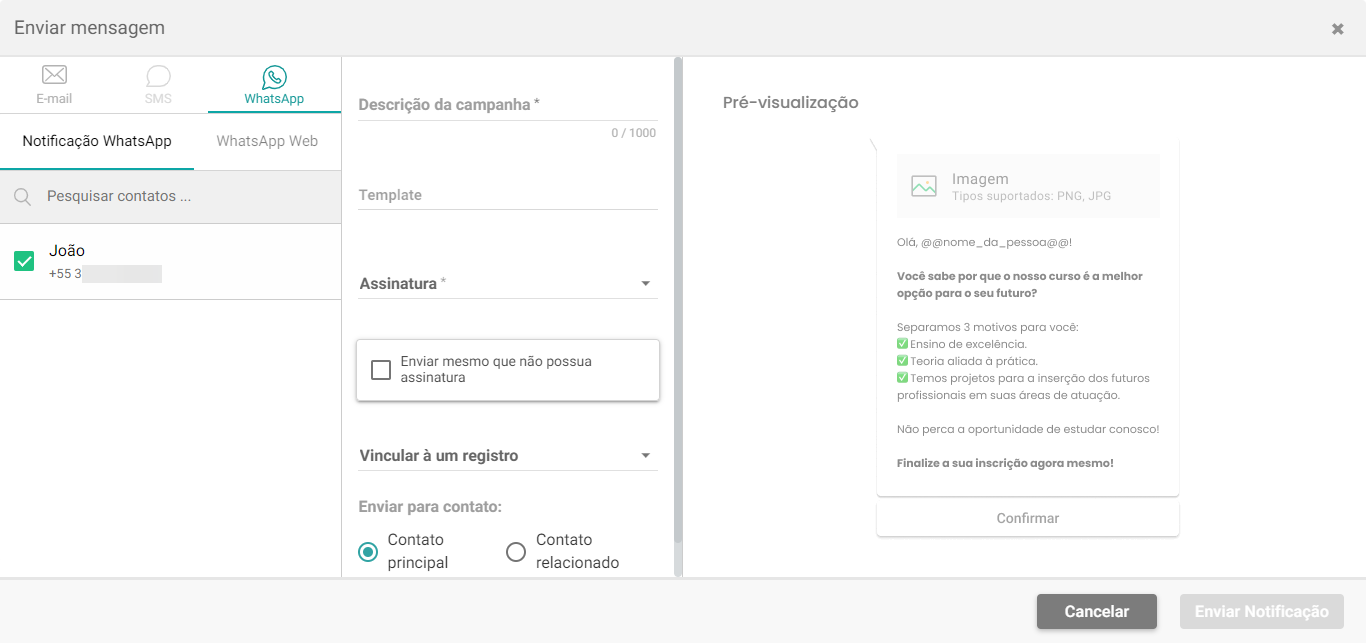Click the image placeholder icon in preview
Viewport: 1366px width, 643px height.
(924, 186)
